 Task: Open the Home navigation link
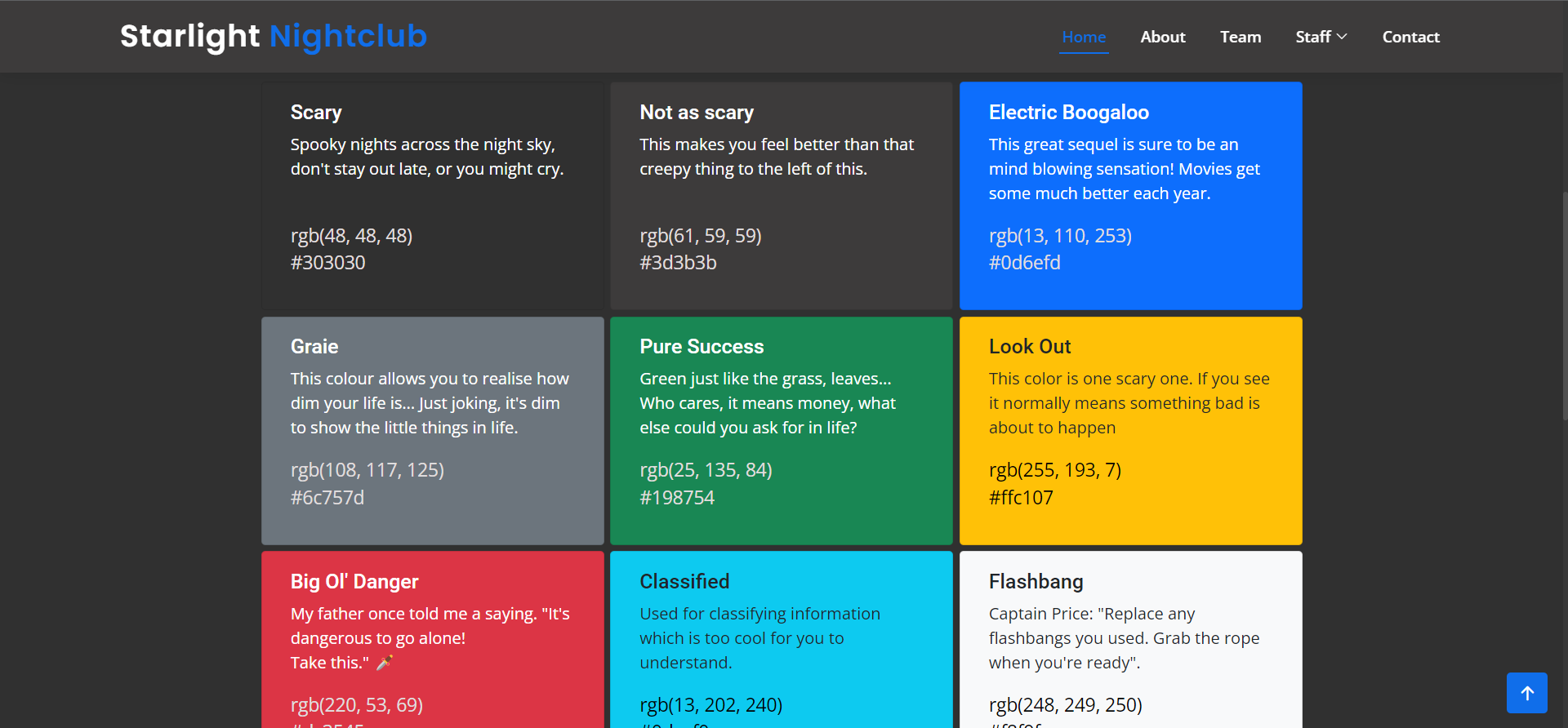pos(1084,37)
